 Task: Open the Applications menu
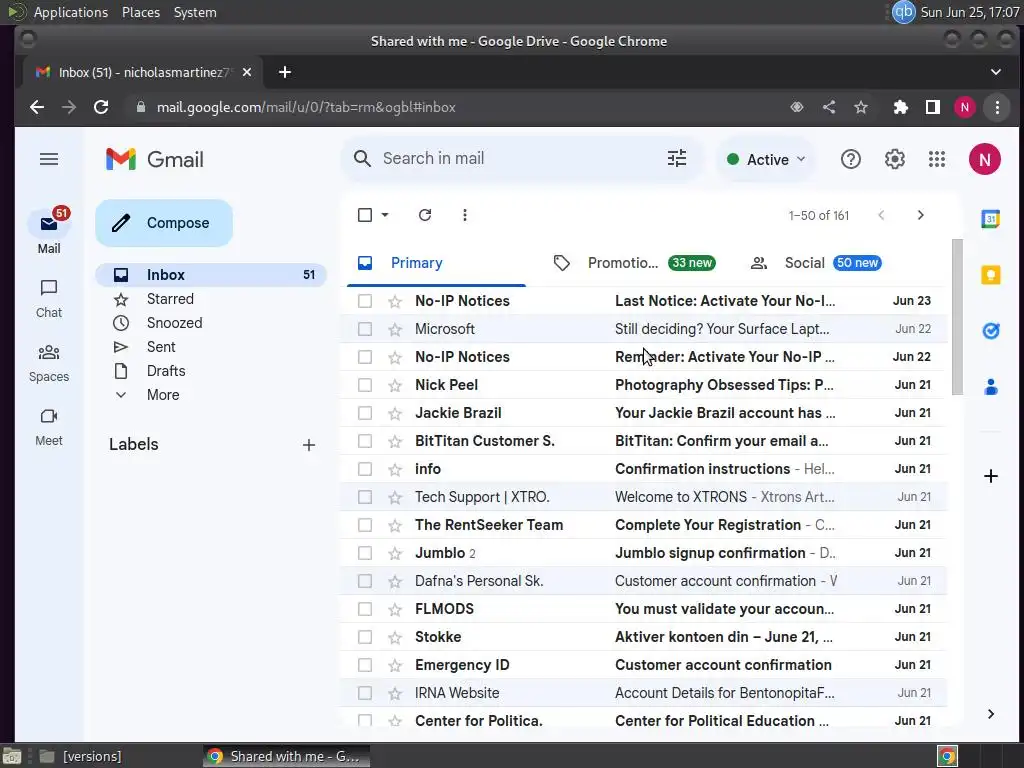pyautogui.click(x=71, y=12)
